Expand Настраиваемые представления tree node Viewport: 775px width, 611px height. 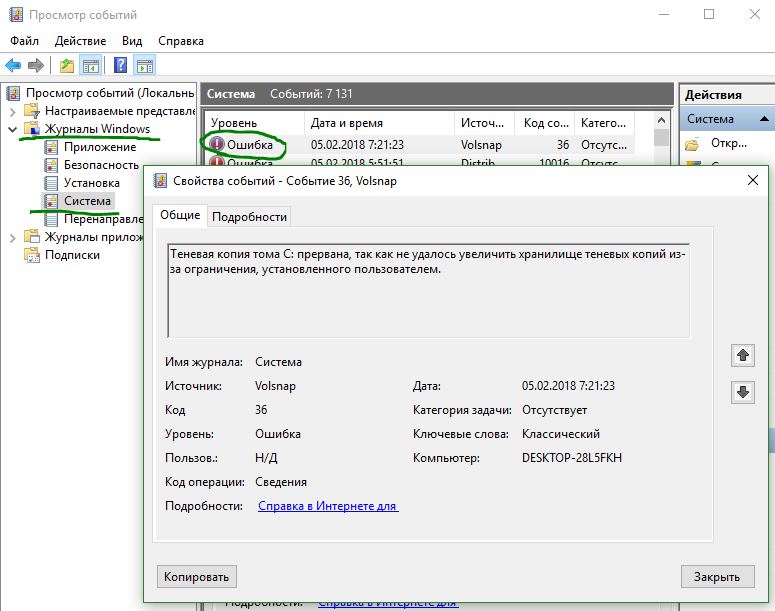click(x=13, y=112)
